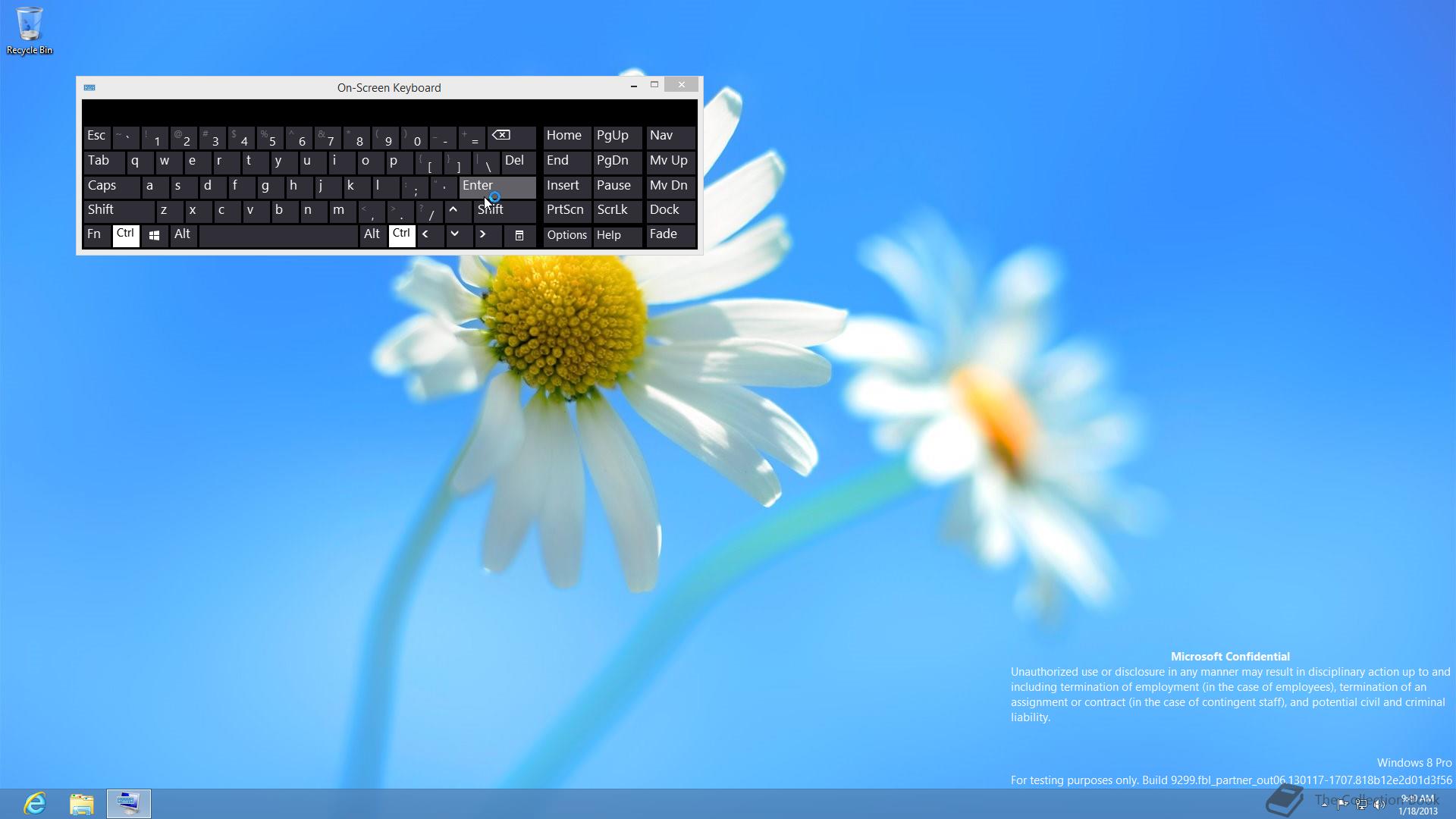This screenshot has width=1456, height=819.
Task: Toggle the right Alt key
Action: click(x=373, y=236)
